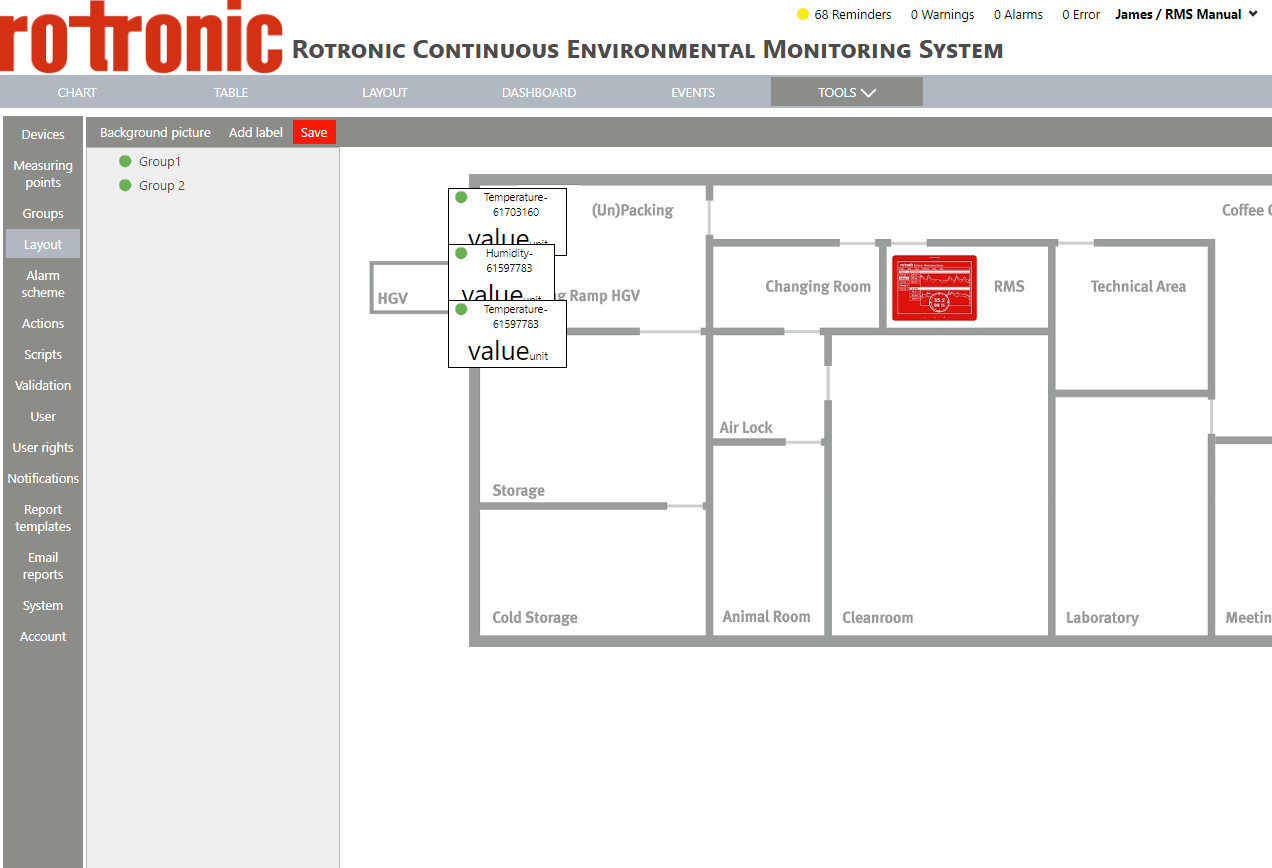Click the 0 Alarms status text

tap(1018, 14)
